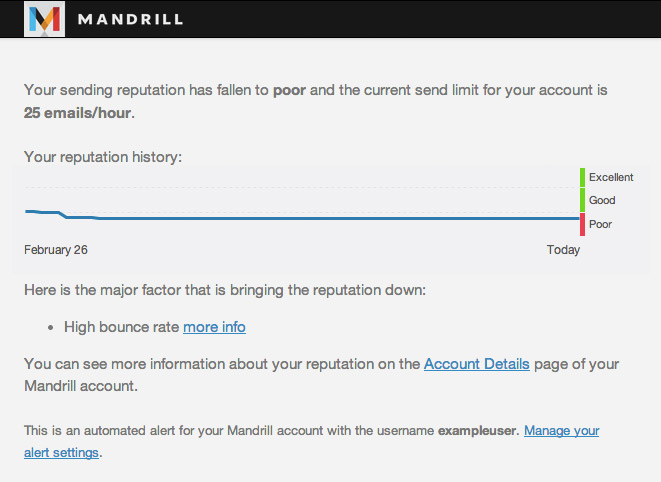Click the exampleuser username text
661x482 pixels.
[477, 431]
